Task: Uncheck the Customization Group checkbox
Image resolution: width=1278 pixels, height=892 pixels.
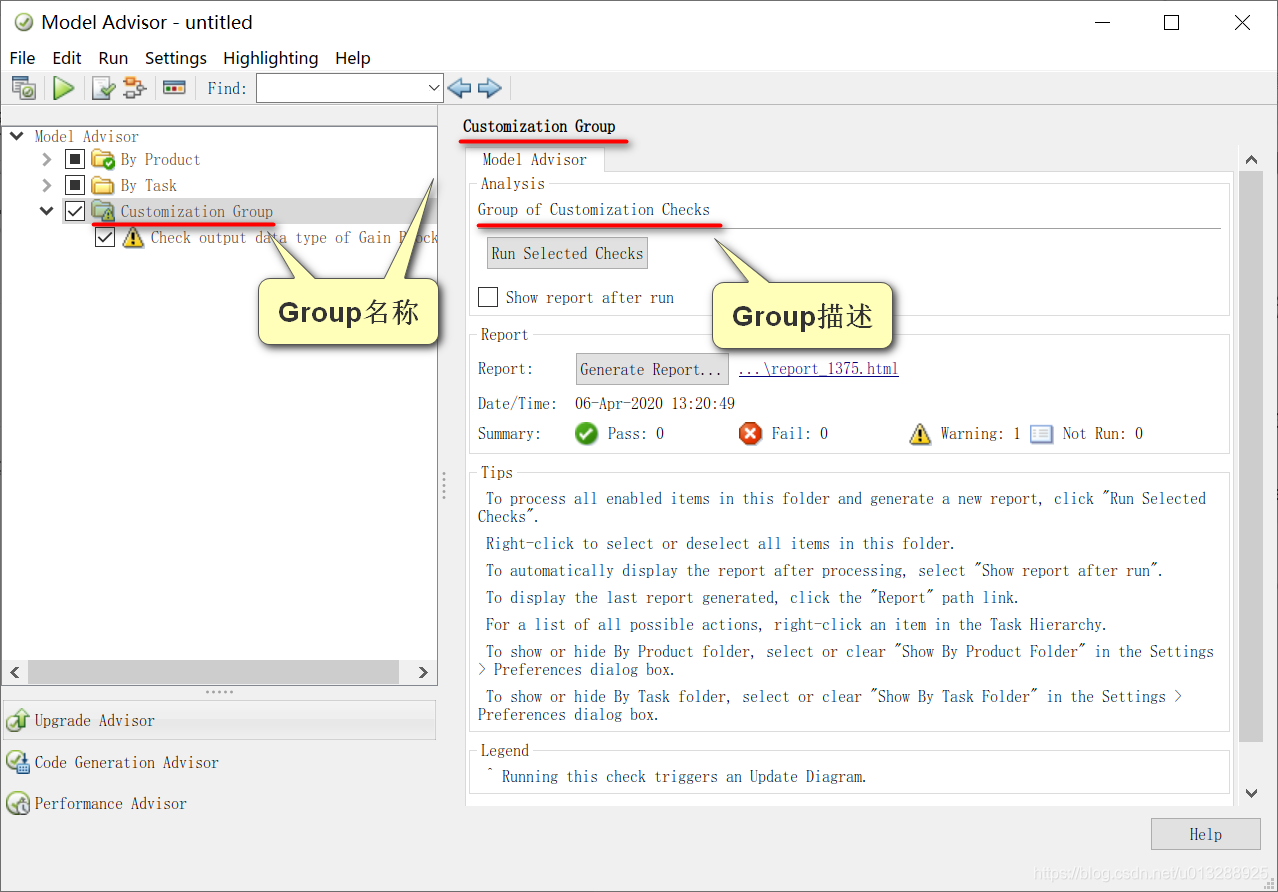Action: click(x=75, y=211)
